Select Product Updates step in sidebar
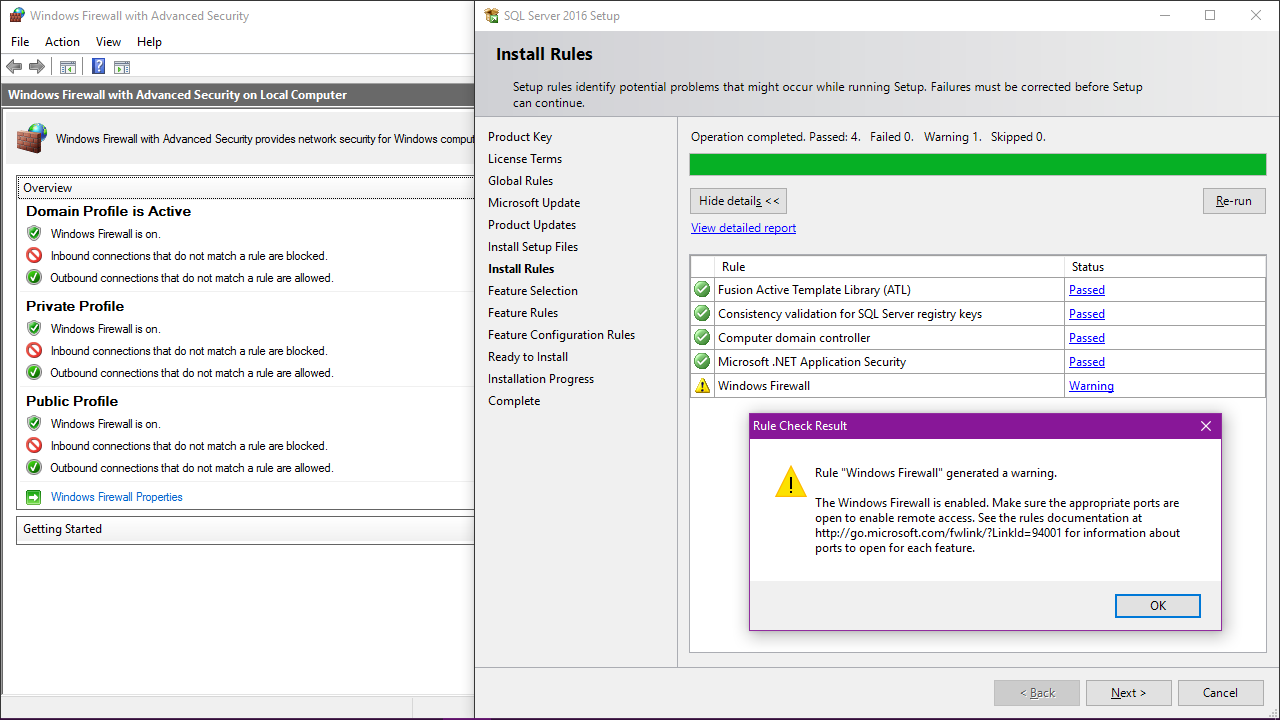Viewport: 1280px width, 720px height. tap(532, 225)
